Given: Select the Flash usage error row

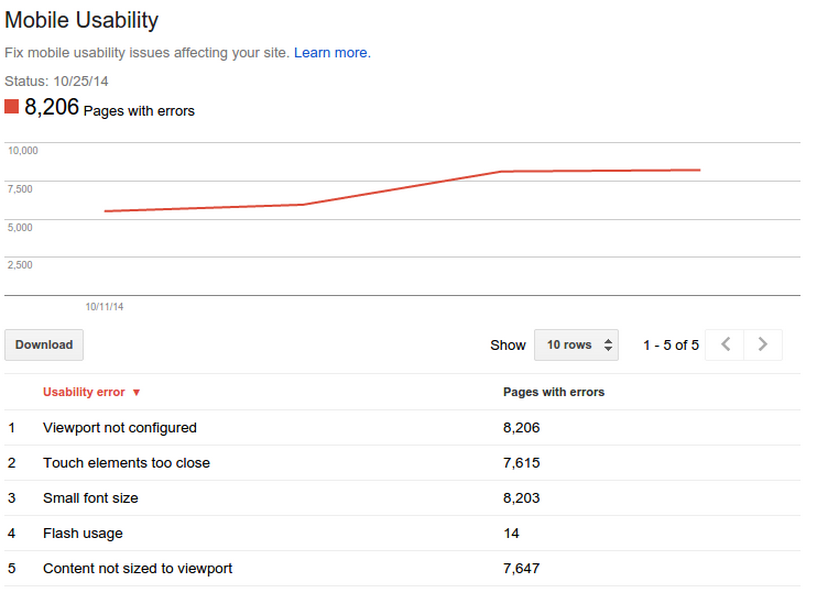Looking at the screenshot, I should pos(83,533).
